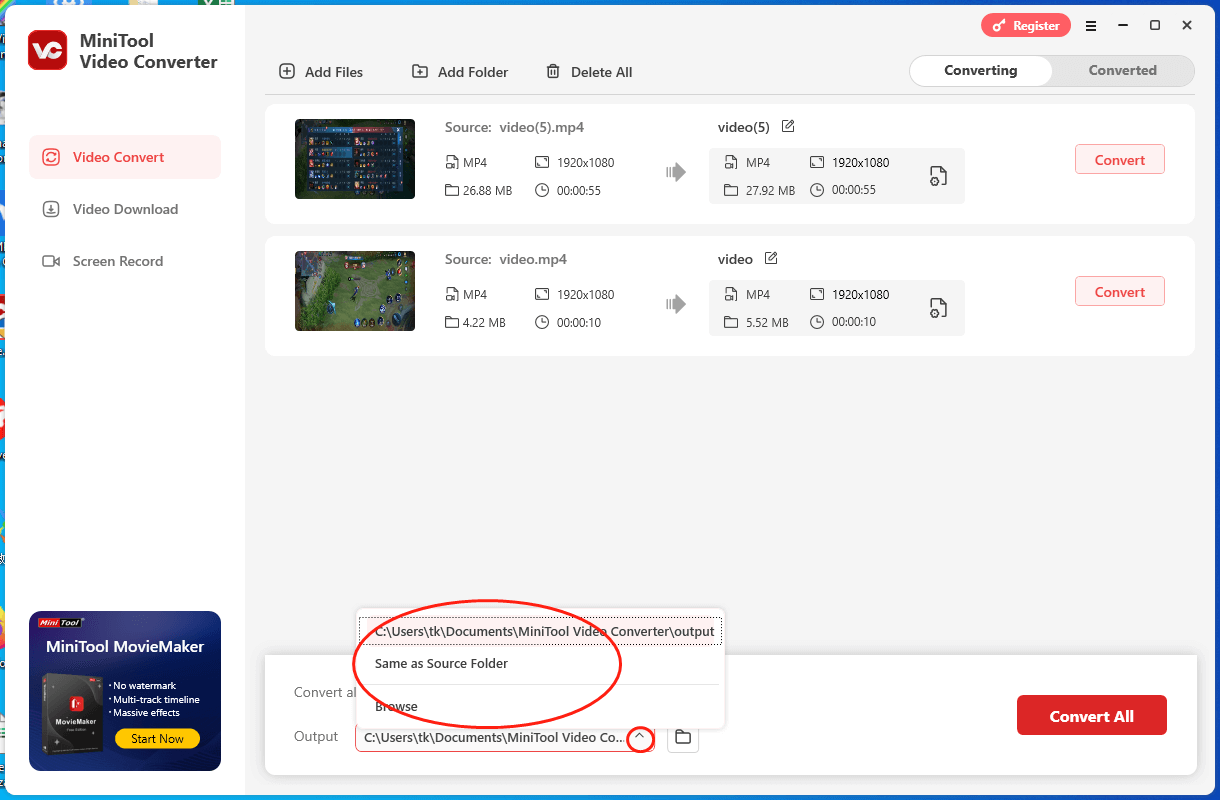This screenshot has height=800, width=1220.
Task: Click the Convert All button
Action: pyautogui.click(x=1092, y=716)
